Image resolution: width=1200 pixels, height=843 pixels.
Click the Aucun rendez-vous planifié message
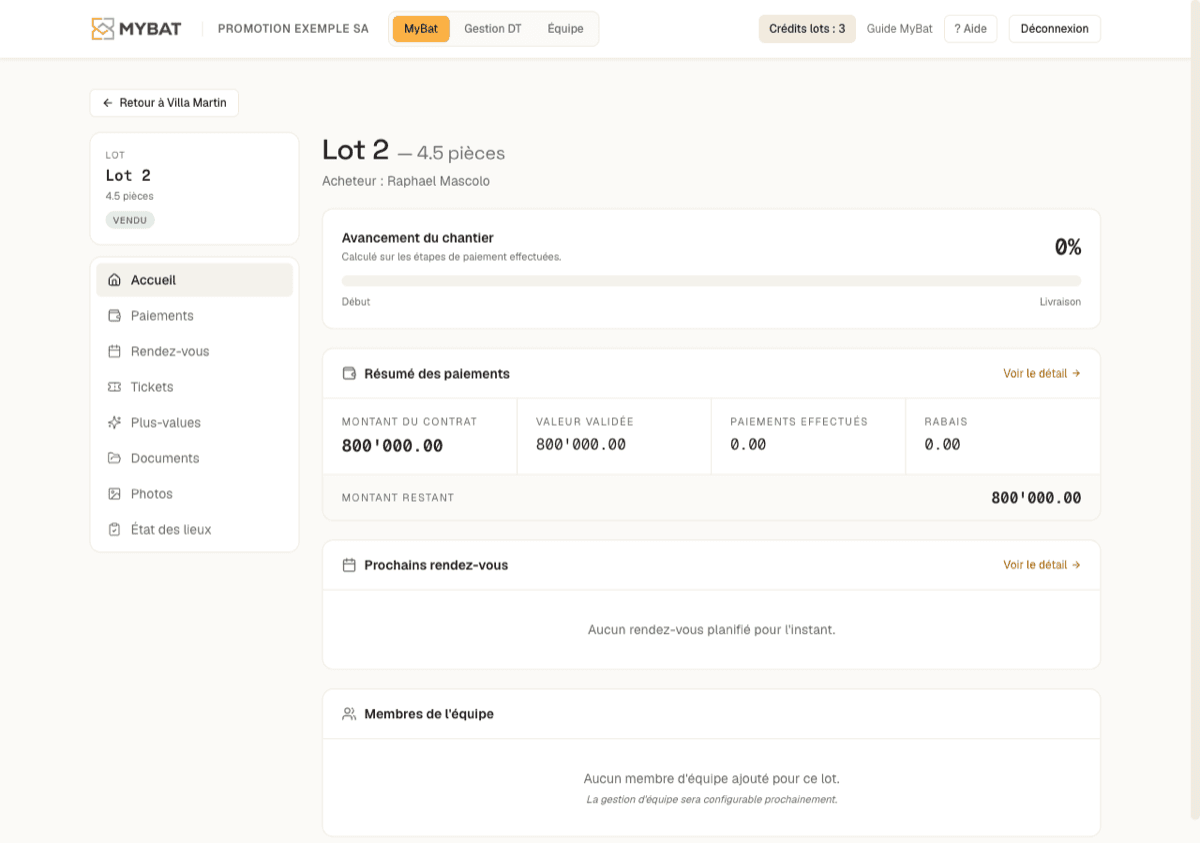[x=711, y=630]
